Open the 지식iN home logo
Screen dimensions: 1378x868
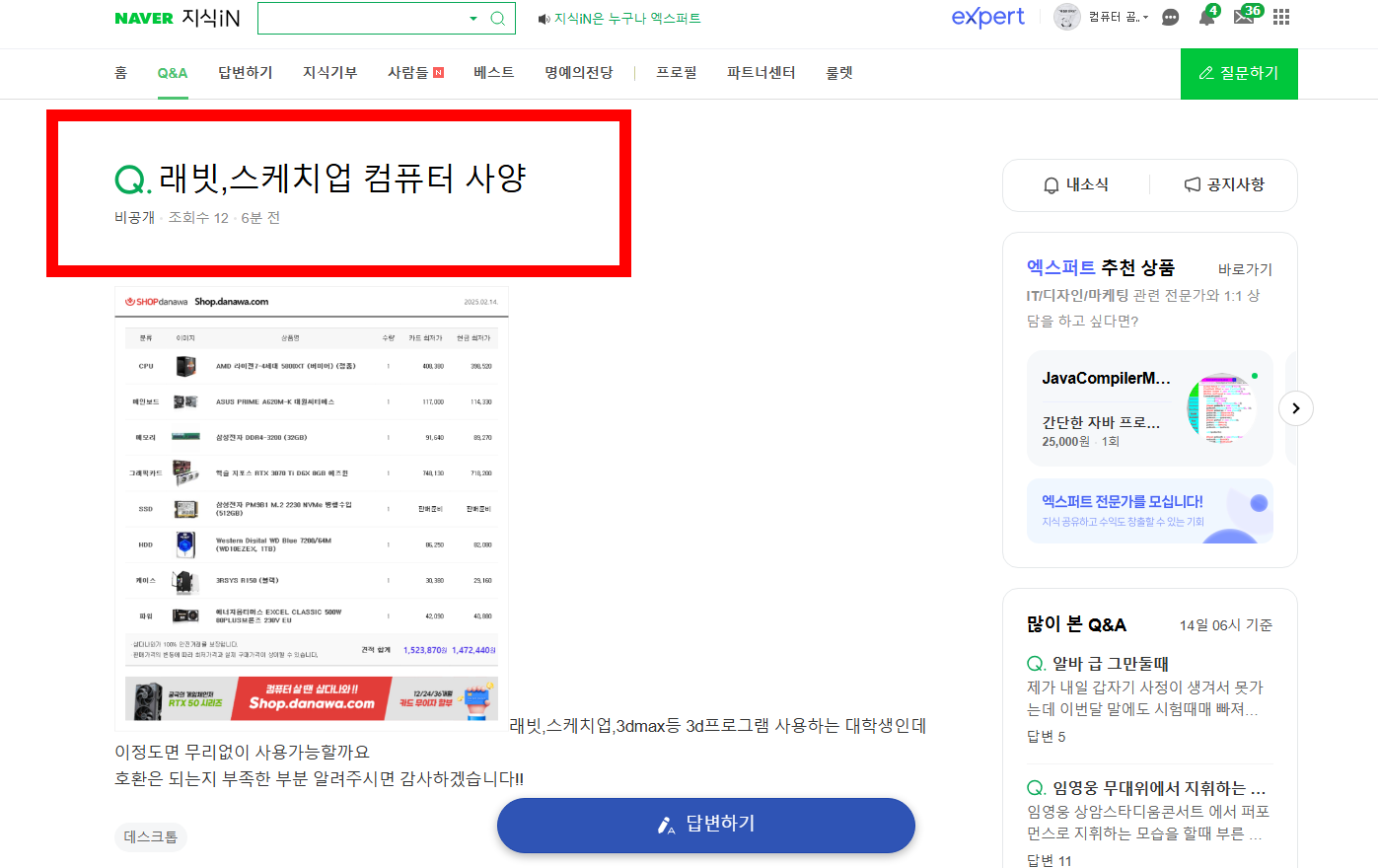pyautogui.click(x=211, y=19)
